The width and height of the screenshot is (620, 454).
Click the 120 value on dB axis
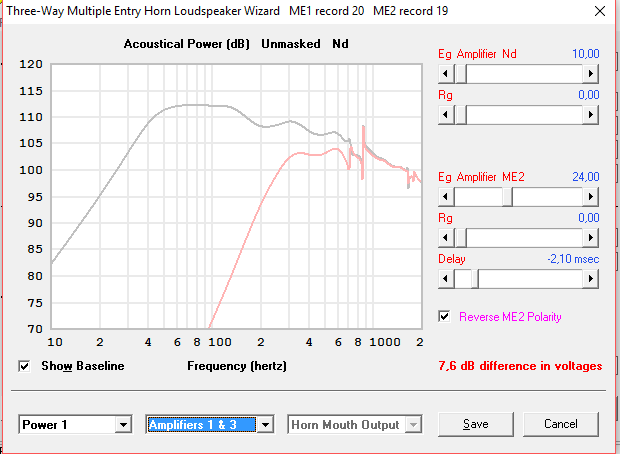point(31,64)
